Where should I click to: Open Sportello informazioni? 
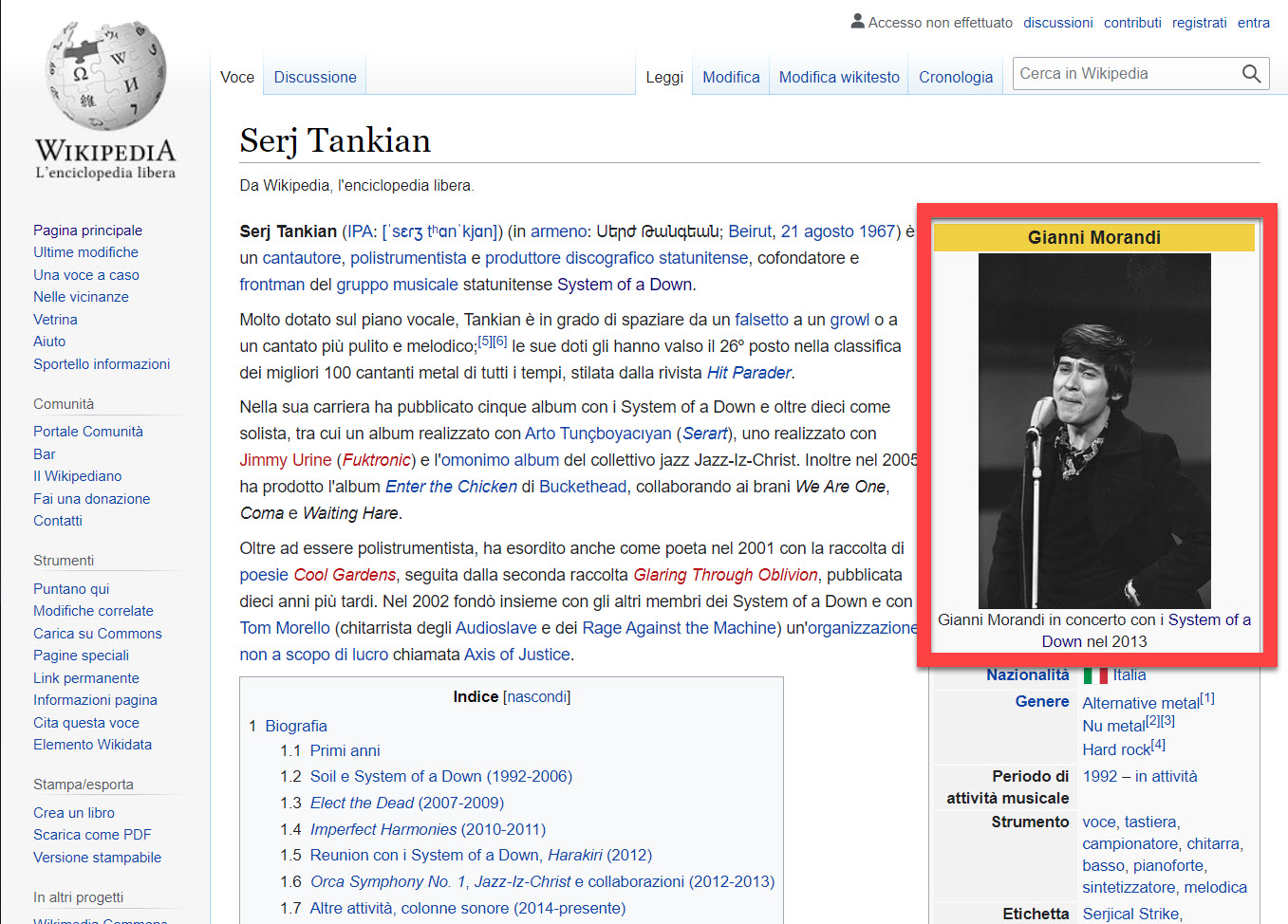pos(102,364)
